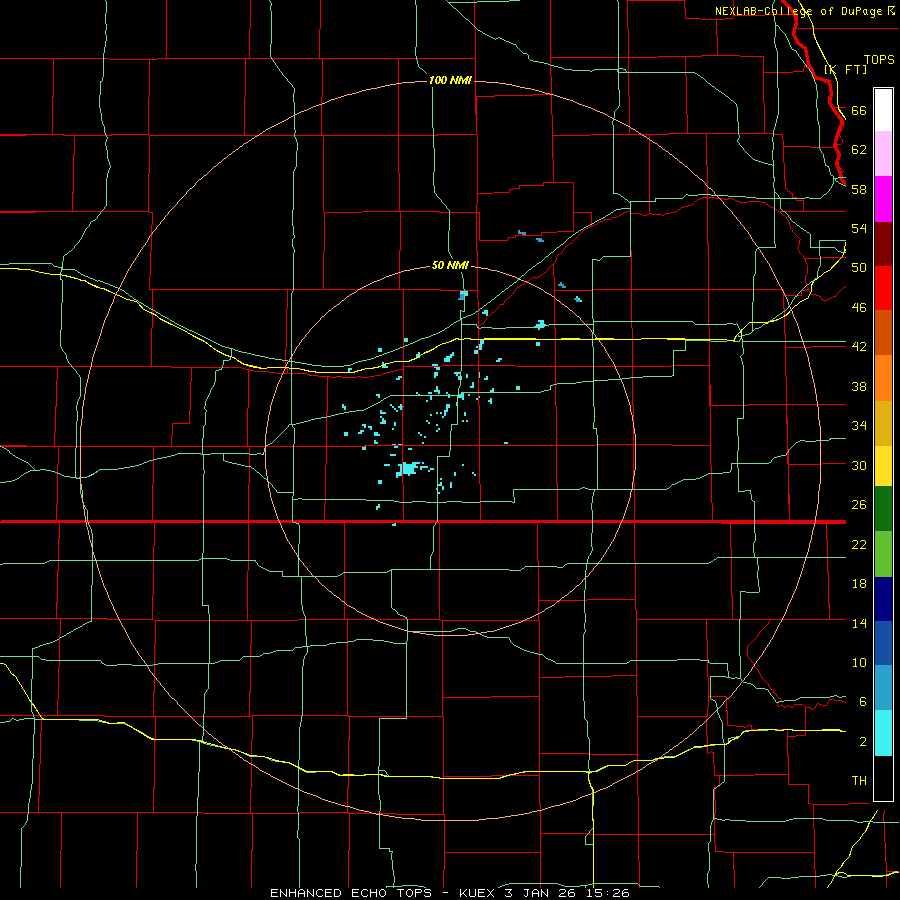Click the '38' legend scale value
This screenshot has width=900, height=900.
click(859, 386)
